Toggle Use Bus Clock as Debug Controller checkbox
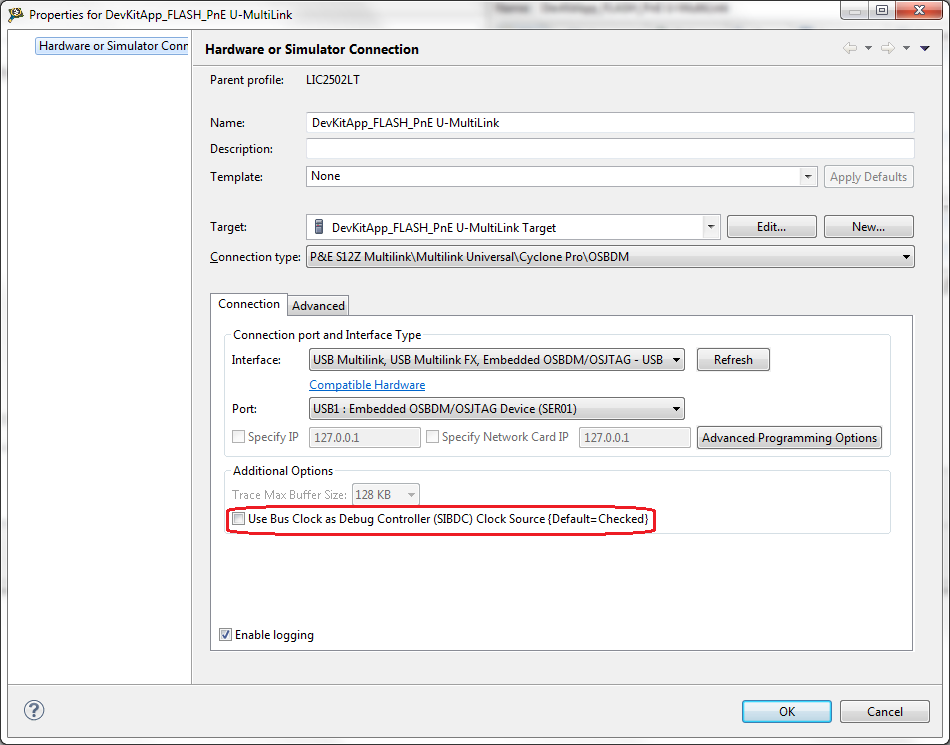Screen dimensions: 950x745 pos(239,518)
